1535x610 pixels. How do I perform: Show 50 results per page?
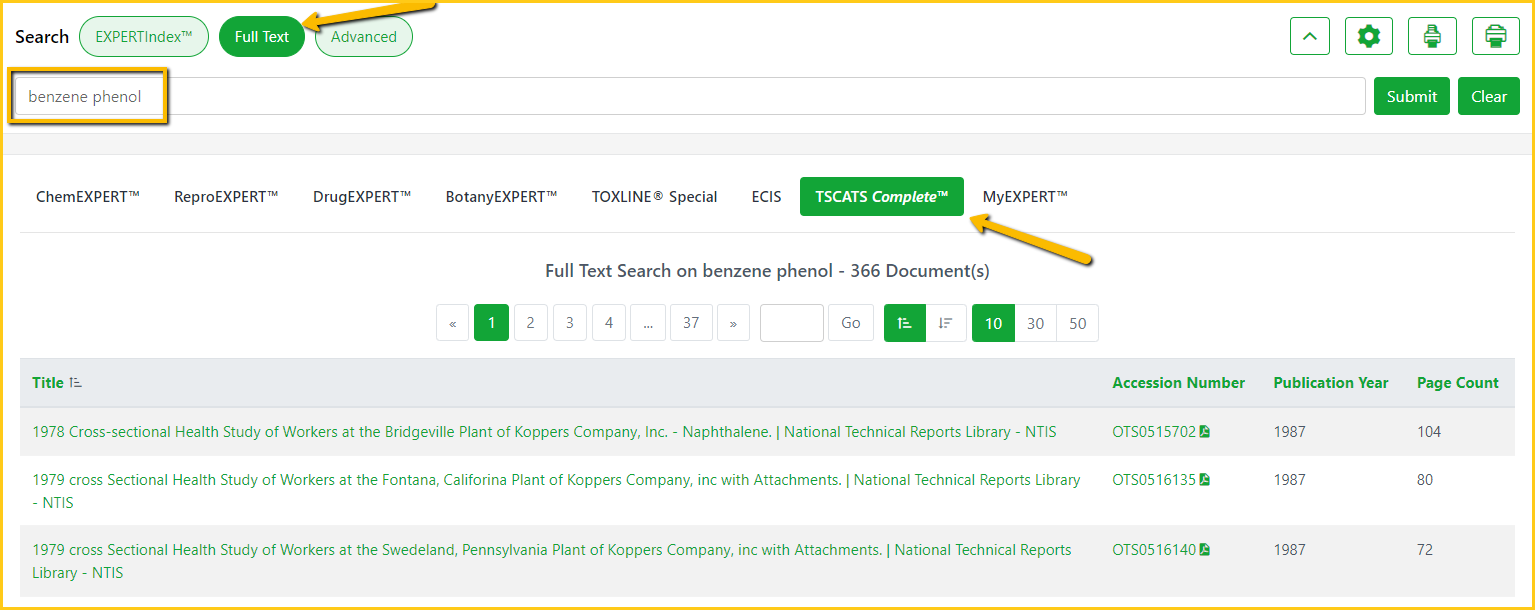(x=1077, y=323)
